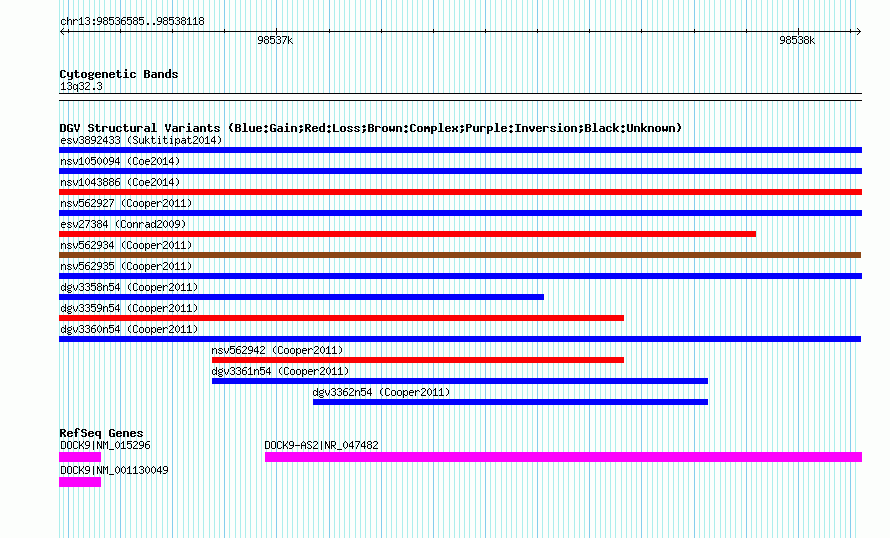
Task: Click the brown complex bar under nsv562934
Action: point(460,255)
